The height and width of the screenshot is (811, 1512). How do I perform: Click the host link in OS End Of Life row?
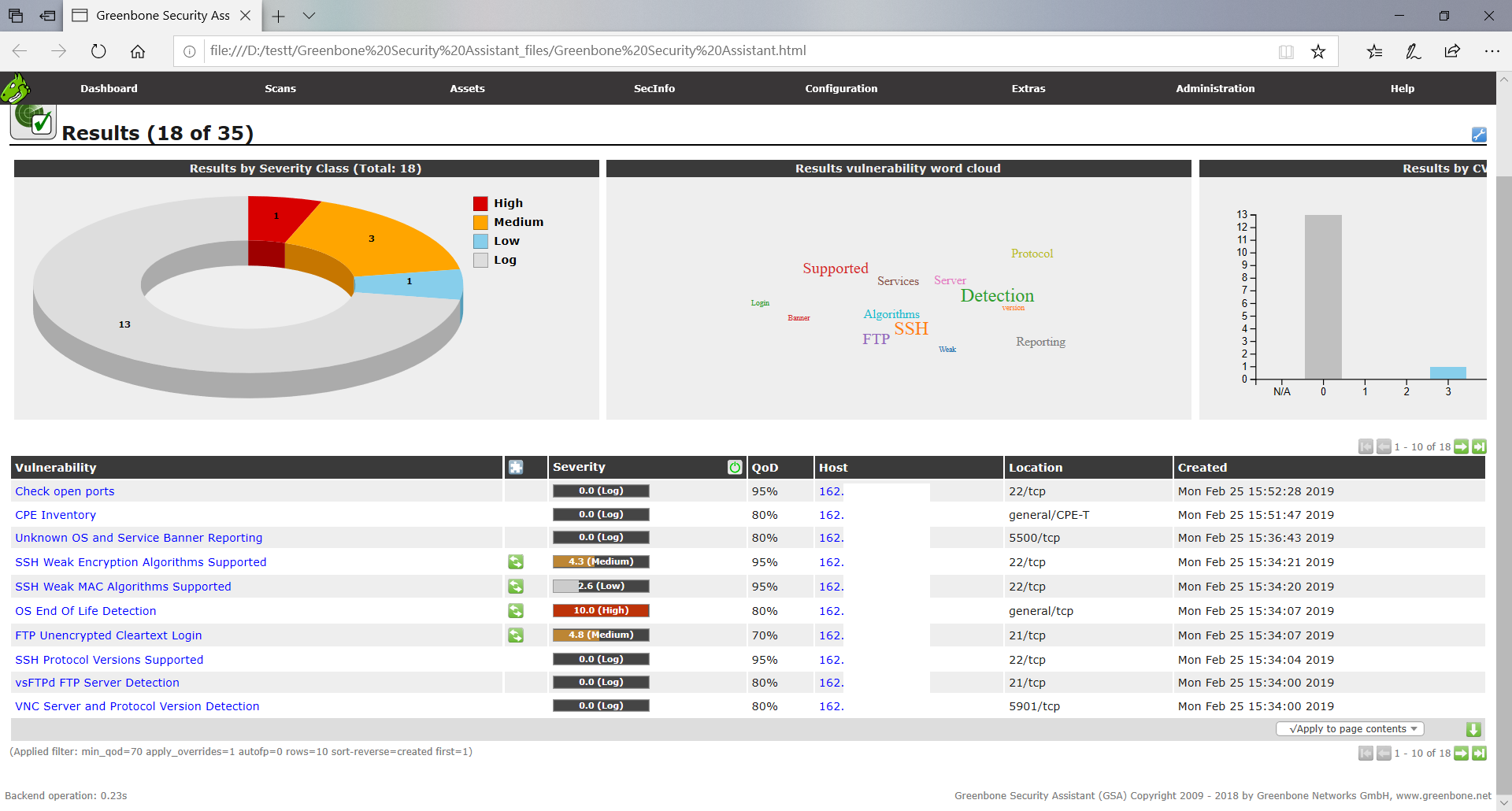[831, 611]
